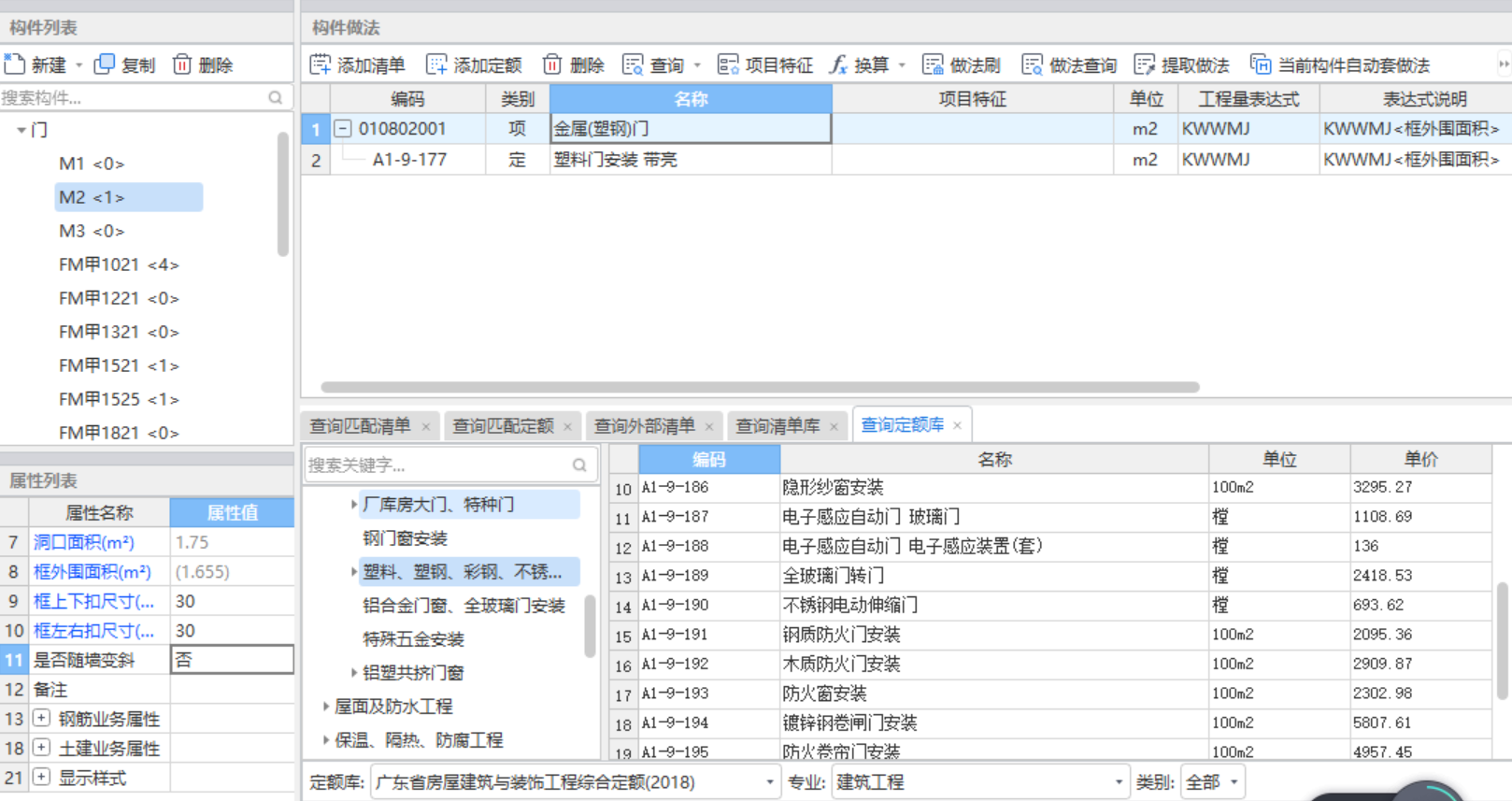The image size is (1512, 801).
Task: Click the 添加清单 toolbar icon
Action: point(321,64)
